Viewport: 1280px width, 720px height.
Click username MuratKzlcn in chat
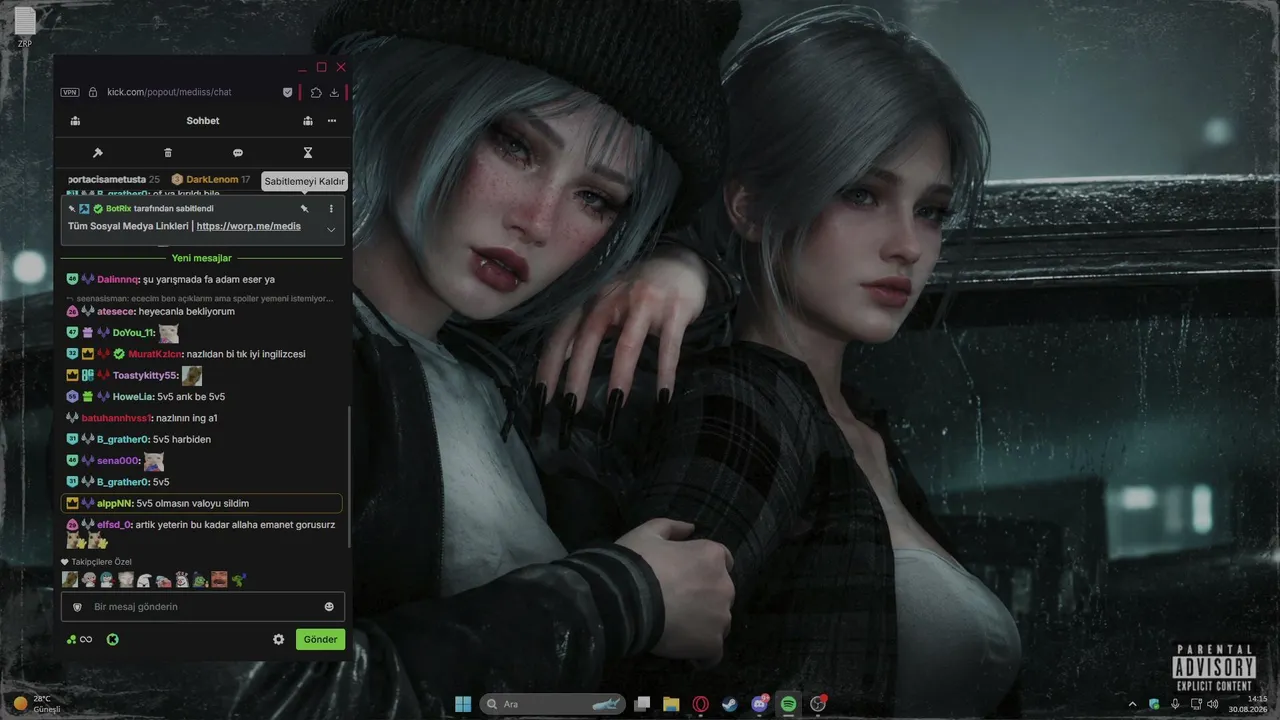coord(155,354)
